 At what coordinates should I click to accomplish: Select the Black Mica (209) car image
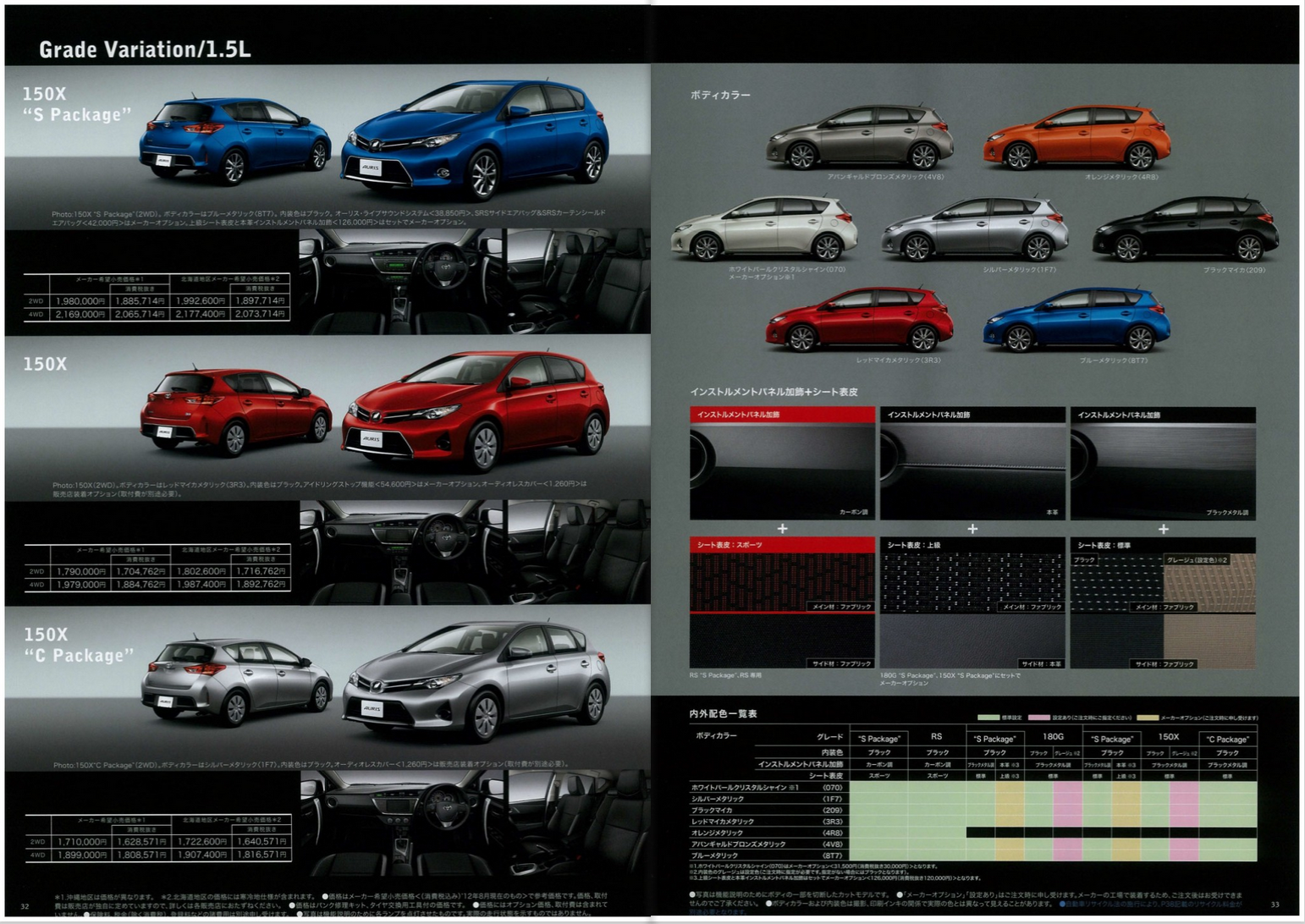[x=1185, y=228]
